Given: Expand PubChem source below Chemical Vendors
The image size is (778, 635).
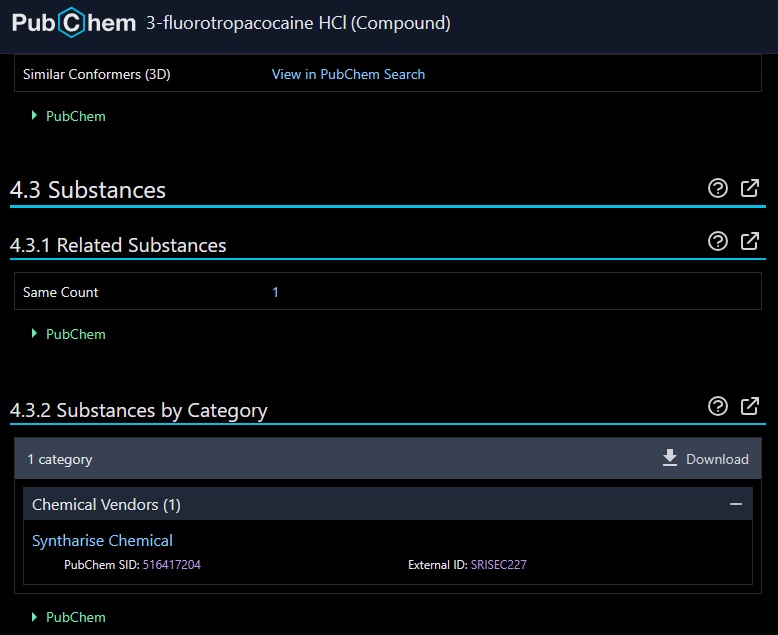Looking at the screenshot, I should [x=69, y=617].
